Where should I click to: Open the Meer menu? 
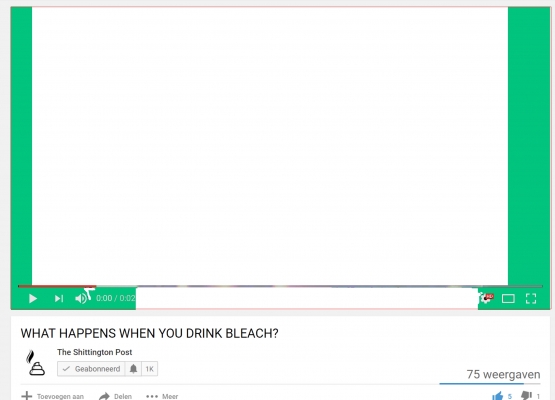coord(162,396)
